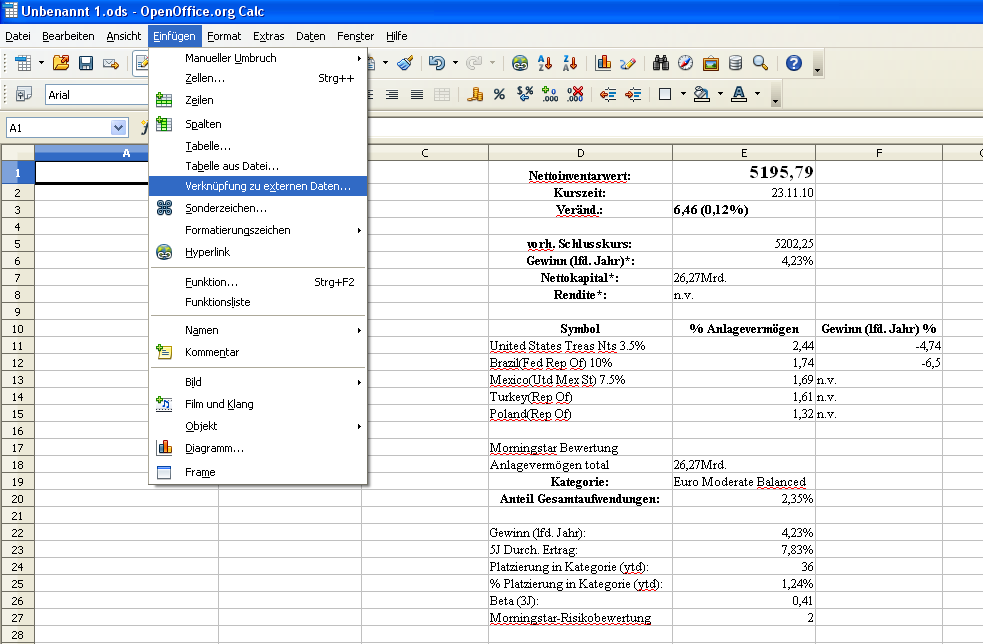Insert a chart via toolbar icon

coord(603,63)
